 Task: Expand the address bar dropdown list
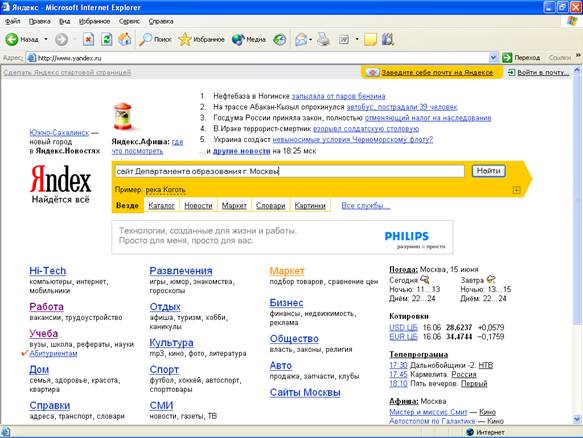point(493,58)
